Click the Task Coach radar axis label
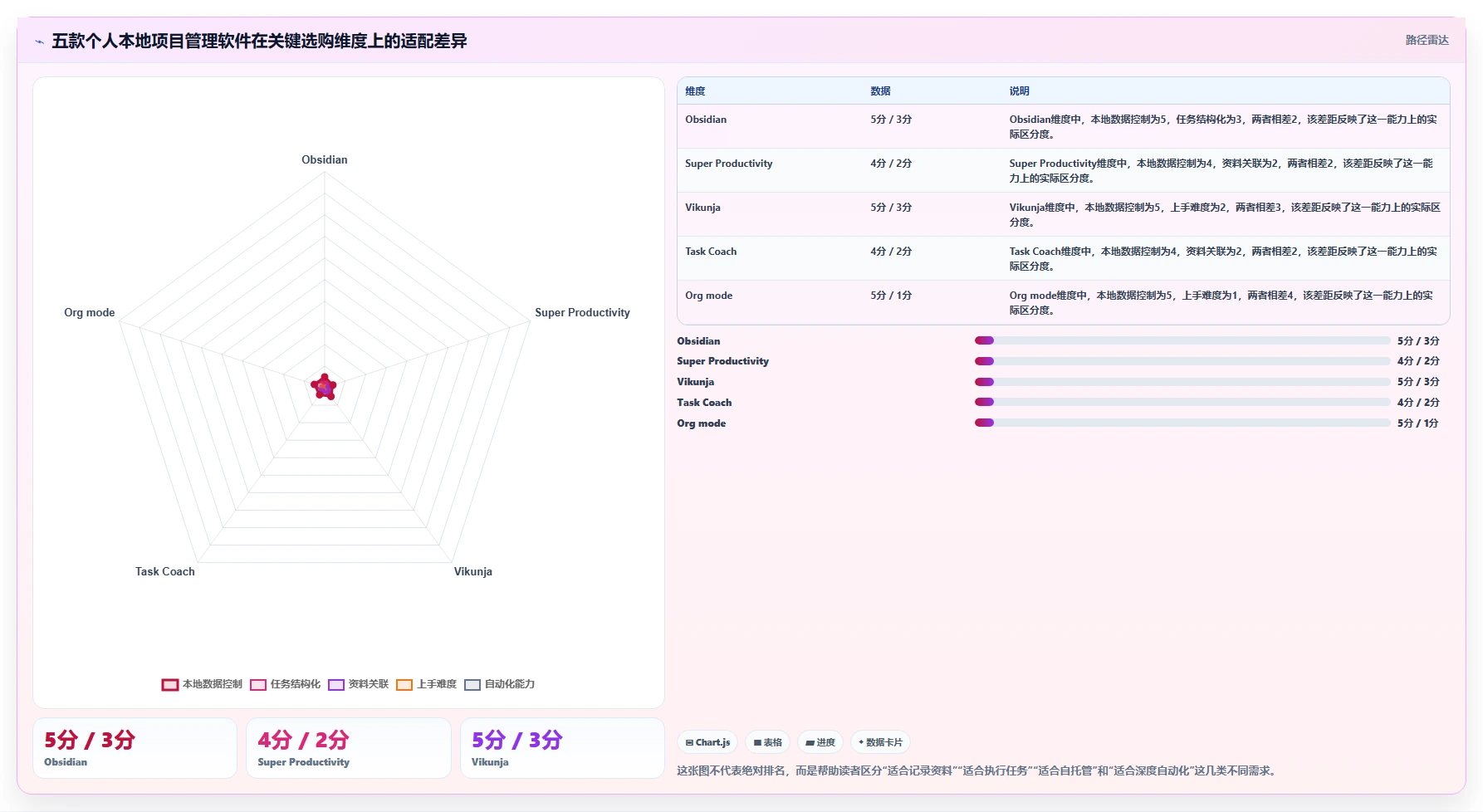Screen dimensions: 1483x812 click(165, 571)
